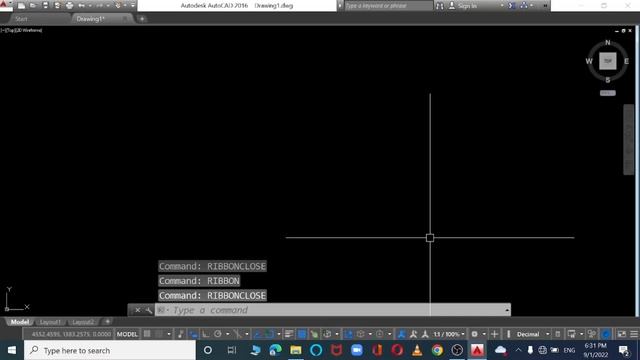Click the Save As icon in quick access toolbar
The height and width of the screenshot is (360, 640).
coord(57,6)
